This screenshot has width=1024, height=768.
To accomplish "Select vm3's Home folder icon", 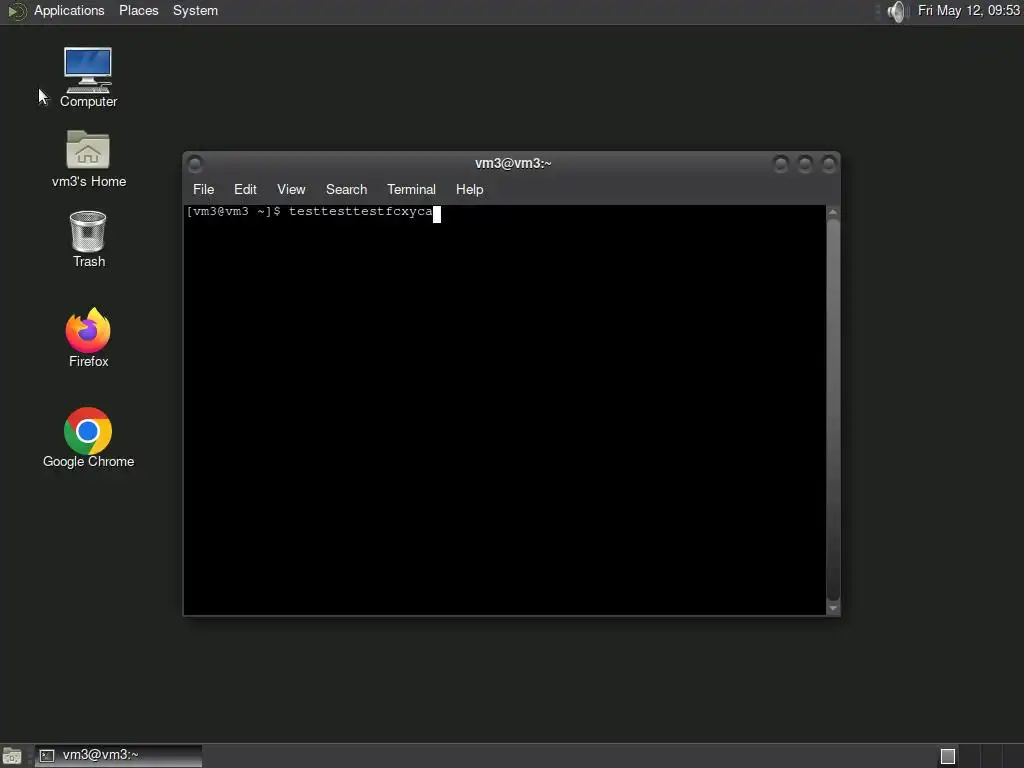I will pos(88,159).
